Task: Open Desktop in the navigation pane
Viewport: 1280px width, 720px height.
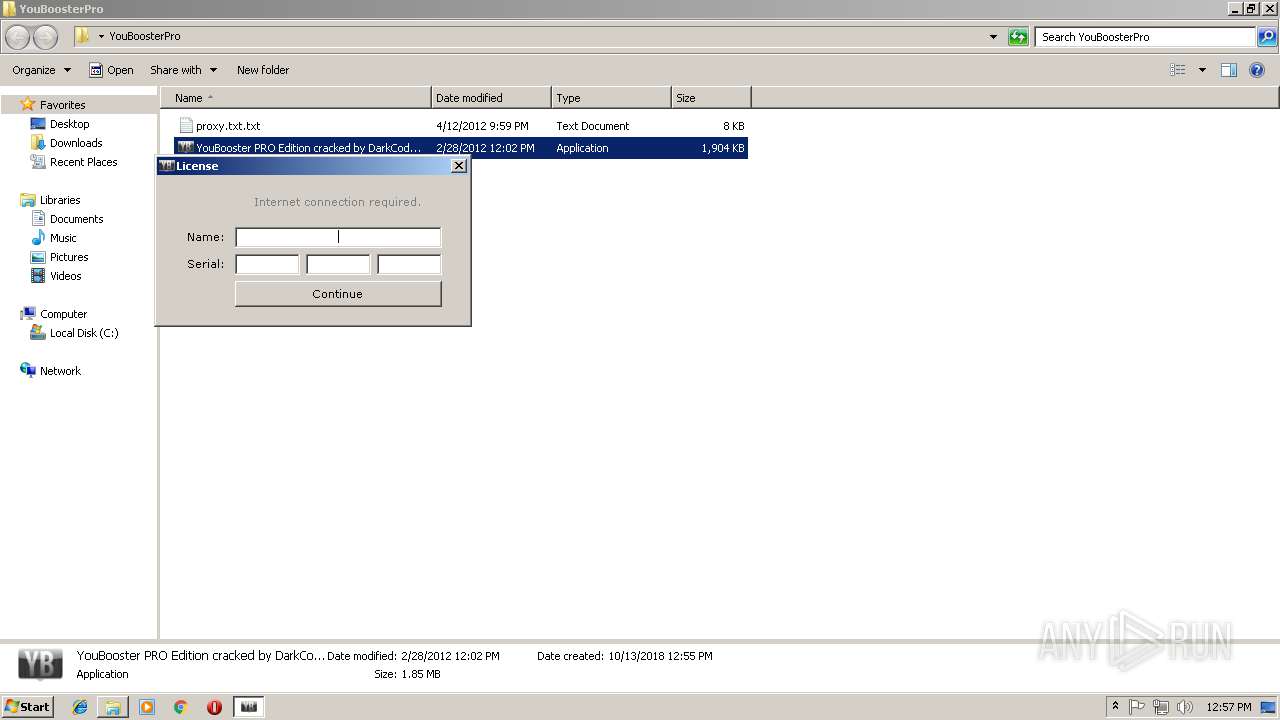Action: [x=69, y=124]
